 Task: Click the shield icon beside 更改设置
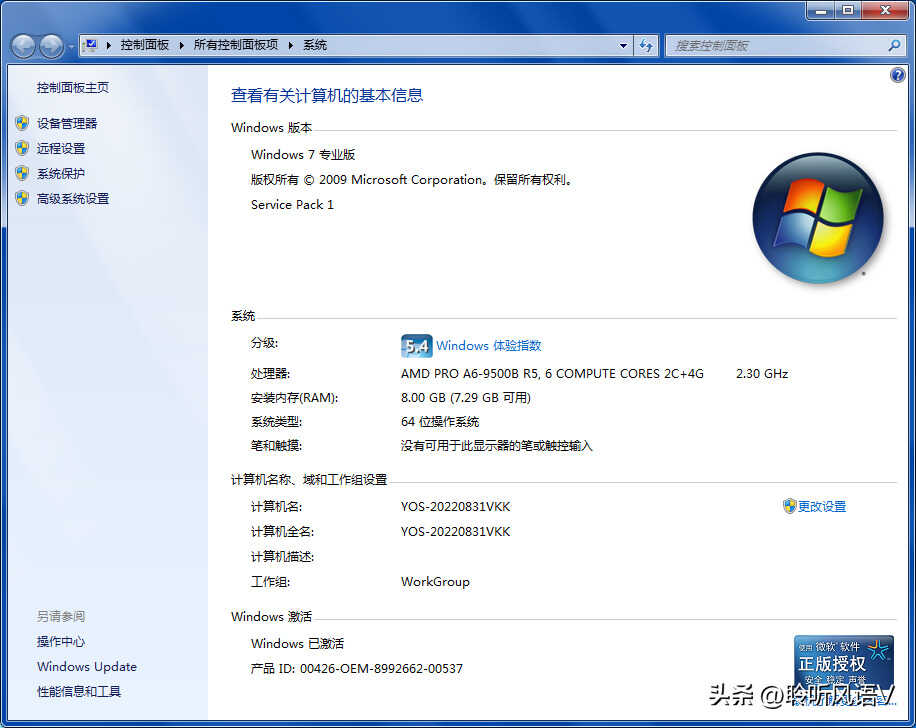pos(789,506)
